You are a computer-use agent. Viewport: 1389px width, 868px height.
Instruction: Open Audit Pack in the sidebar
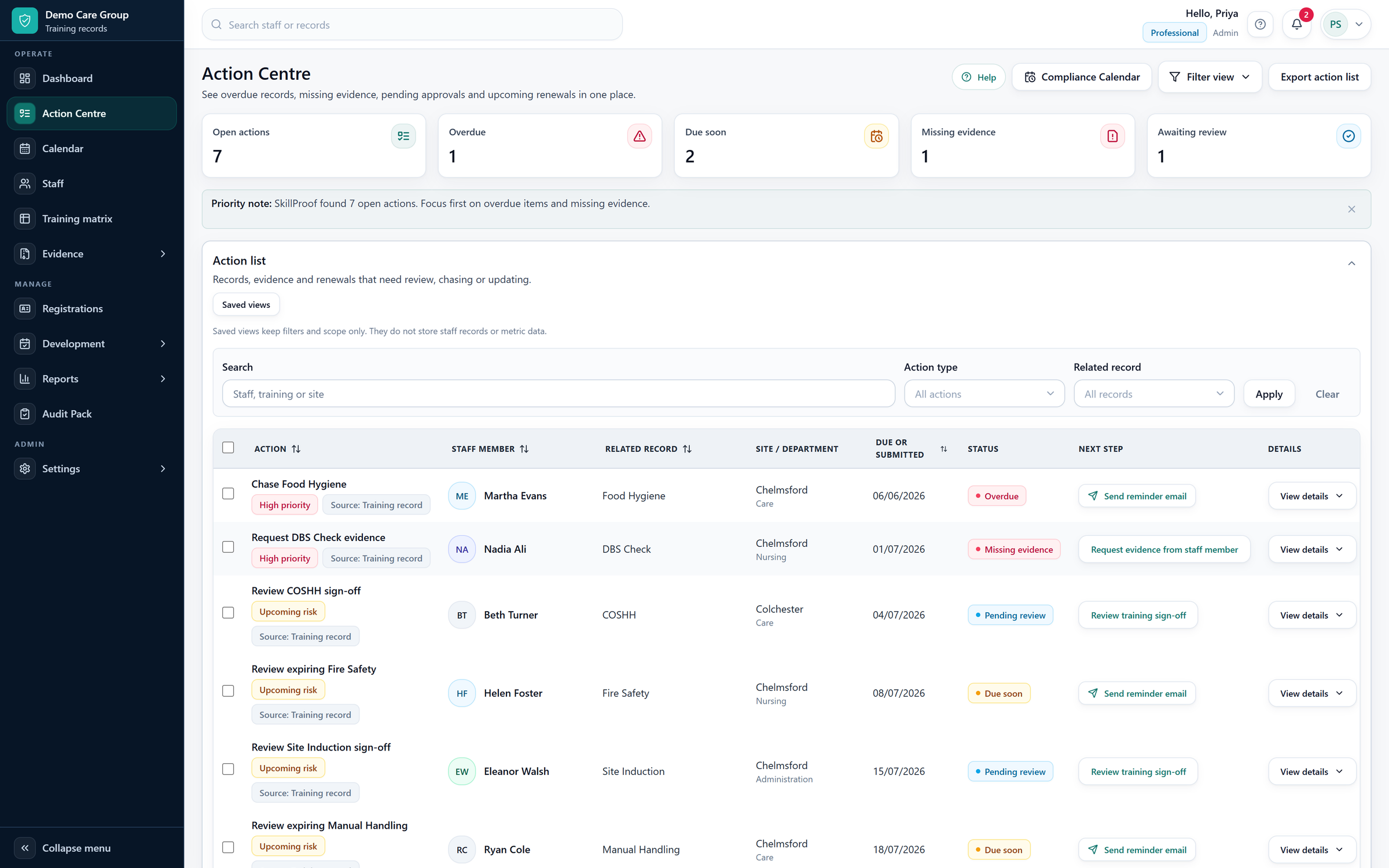pyautogui.click(x=91, y=414)
